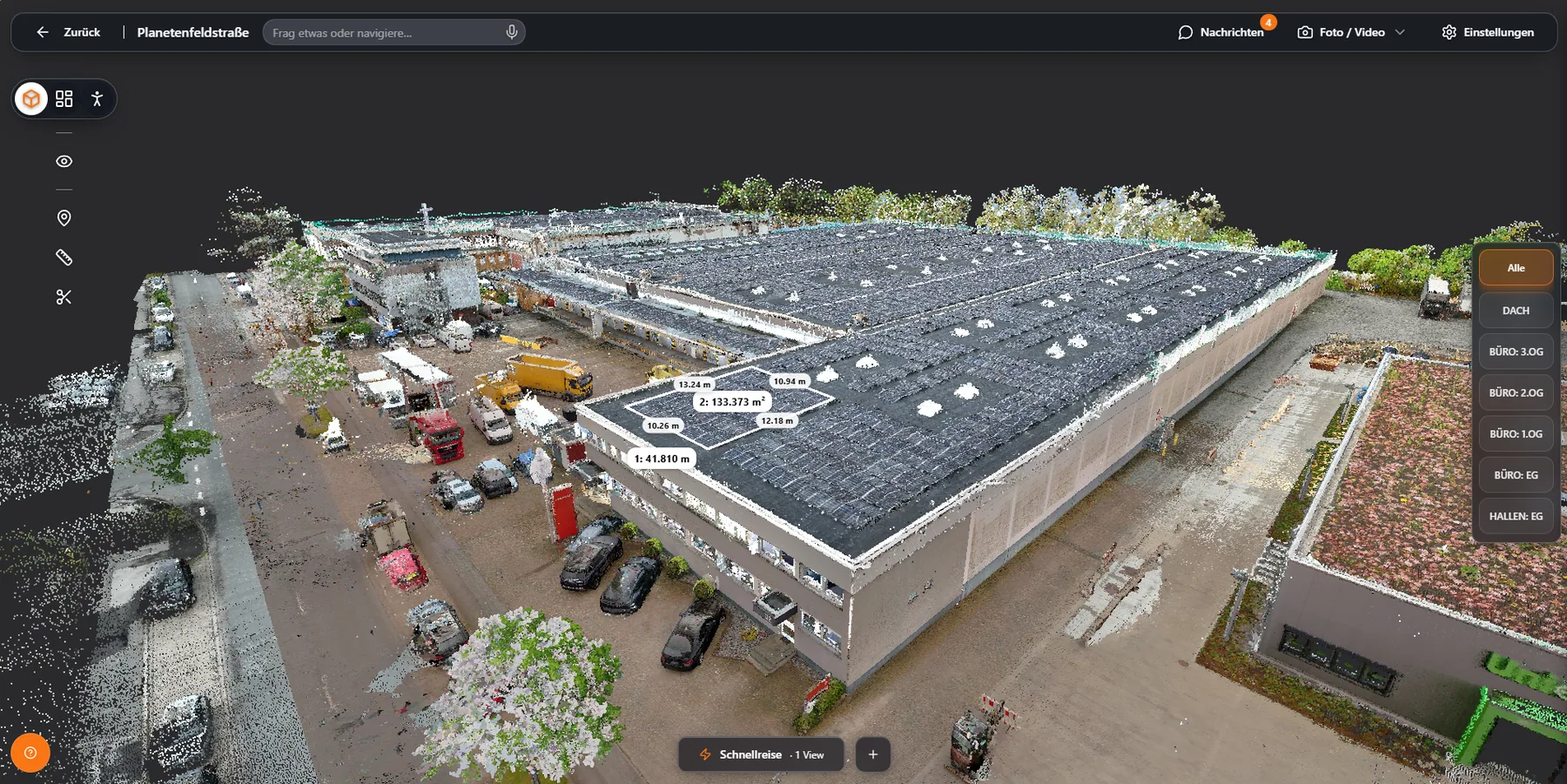Select the BÜRO: 1.OG level
The height and width of the screenshot is (784, 1567).
1516,433
